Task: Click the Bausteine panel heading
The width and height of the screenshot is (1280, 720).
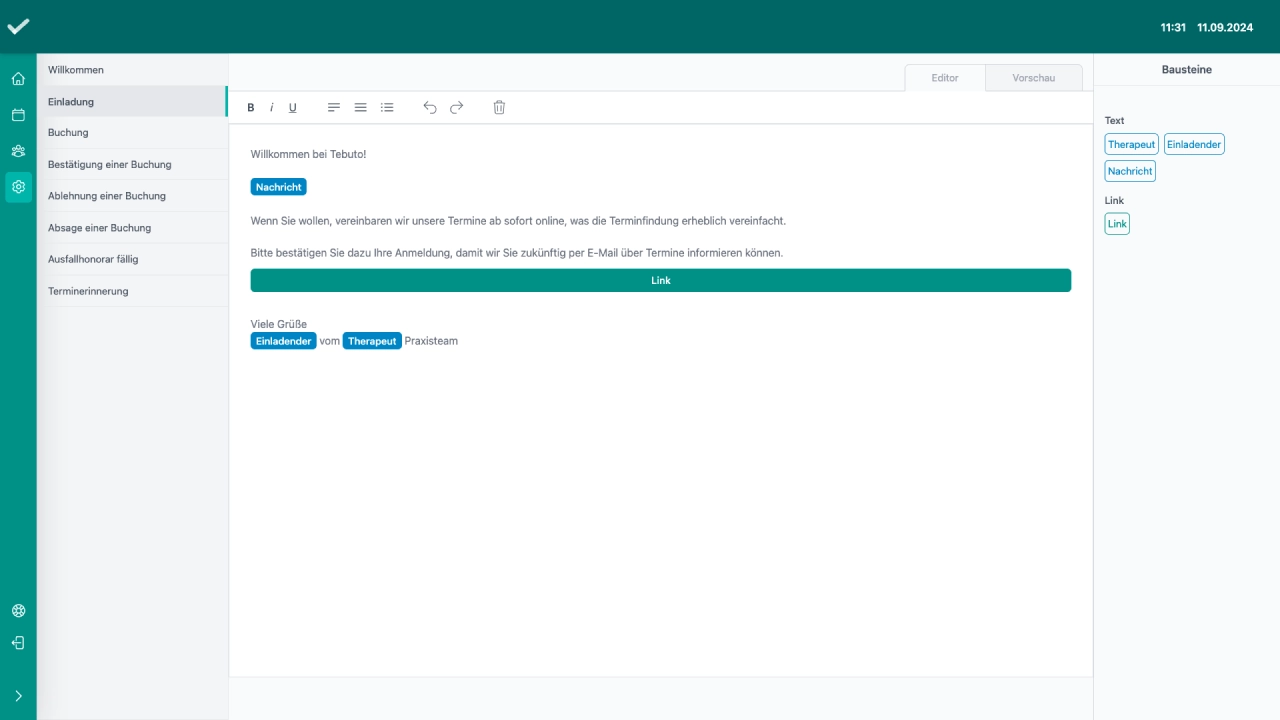Action: (x=1186, y=70)
